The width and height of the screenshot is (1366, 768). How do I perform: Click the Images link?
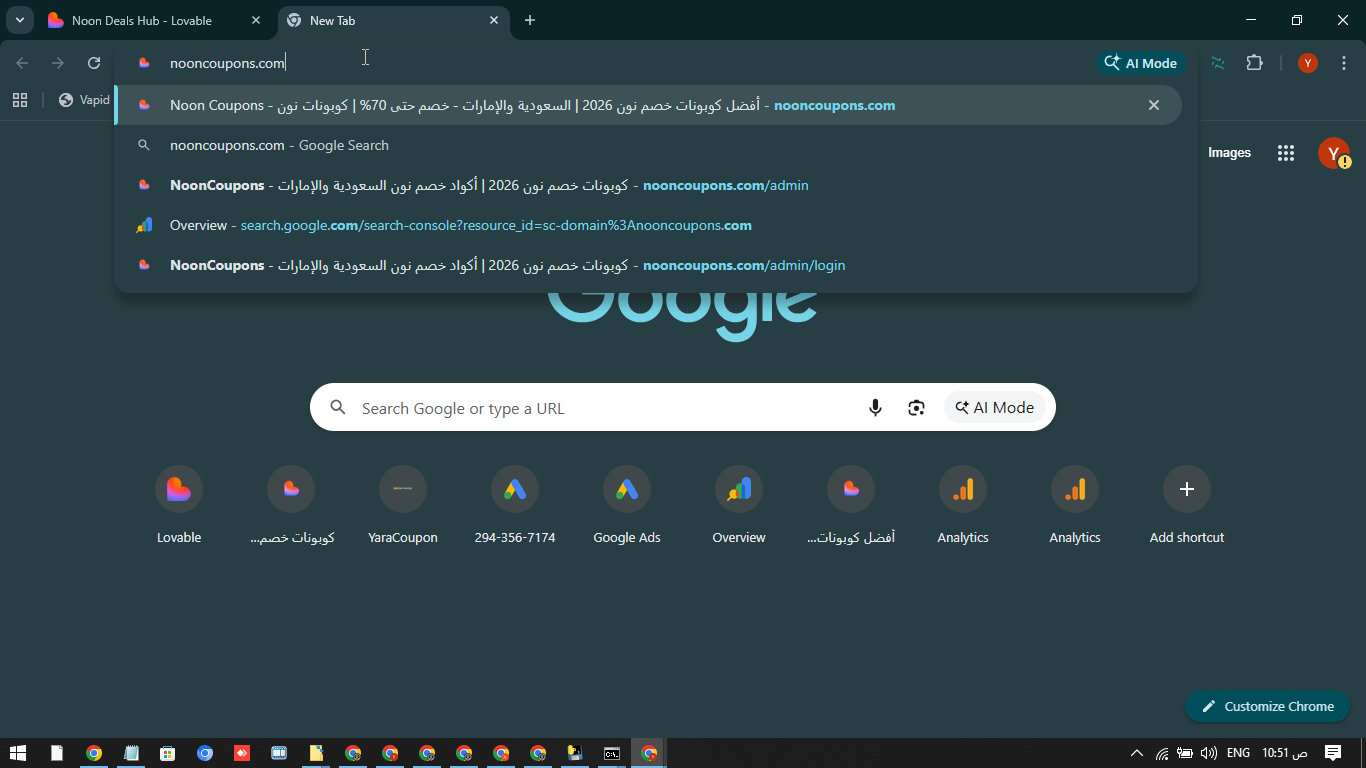pyautogui.click(x=1229, y=153)
